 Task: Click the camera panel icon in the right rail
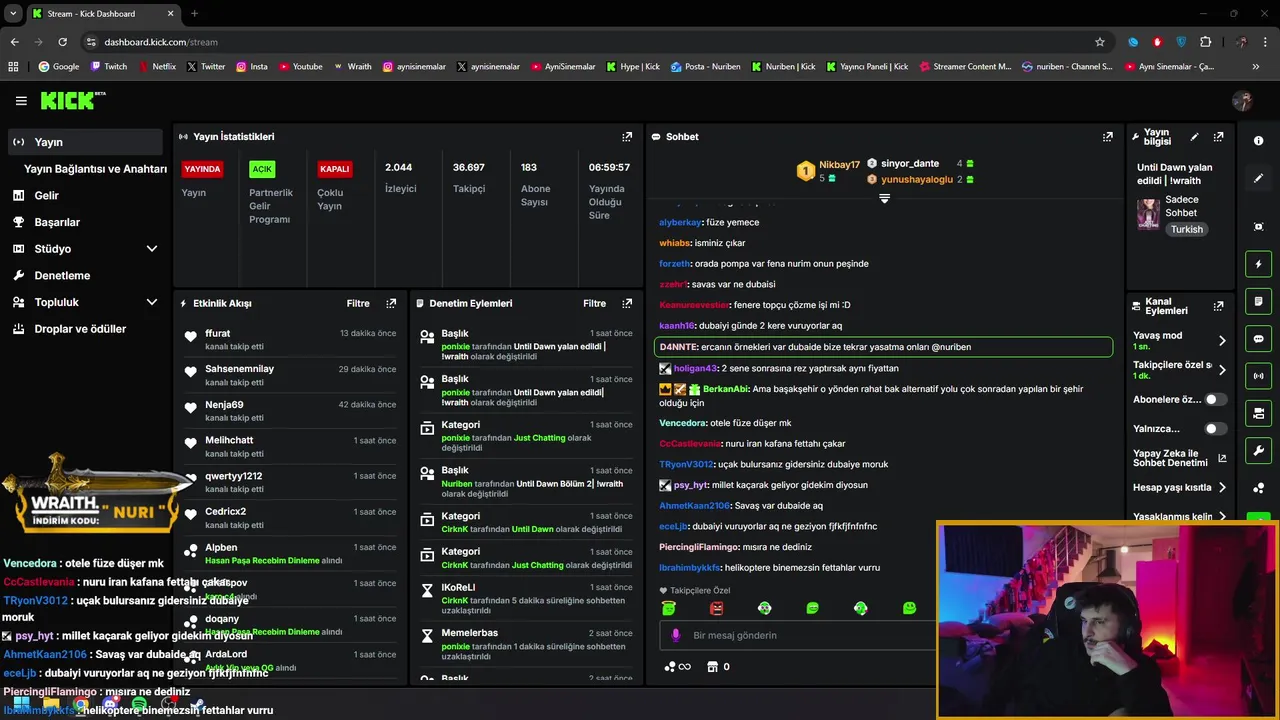1258,413
